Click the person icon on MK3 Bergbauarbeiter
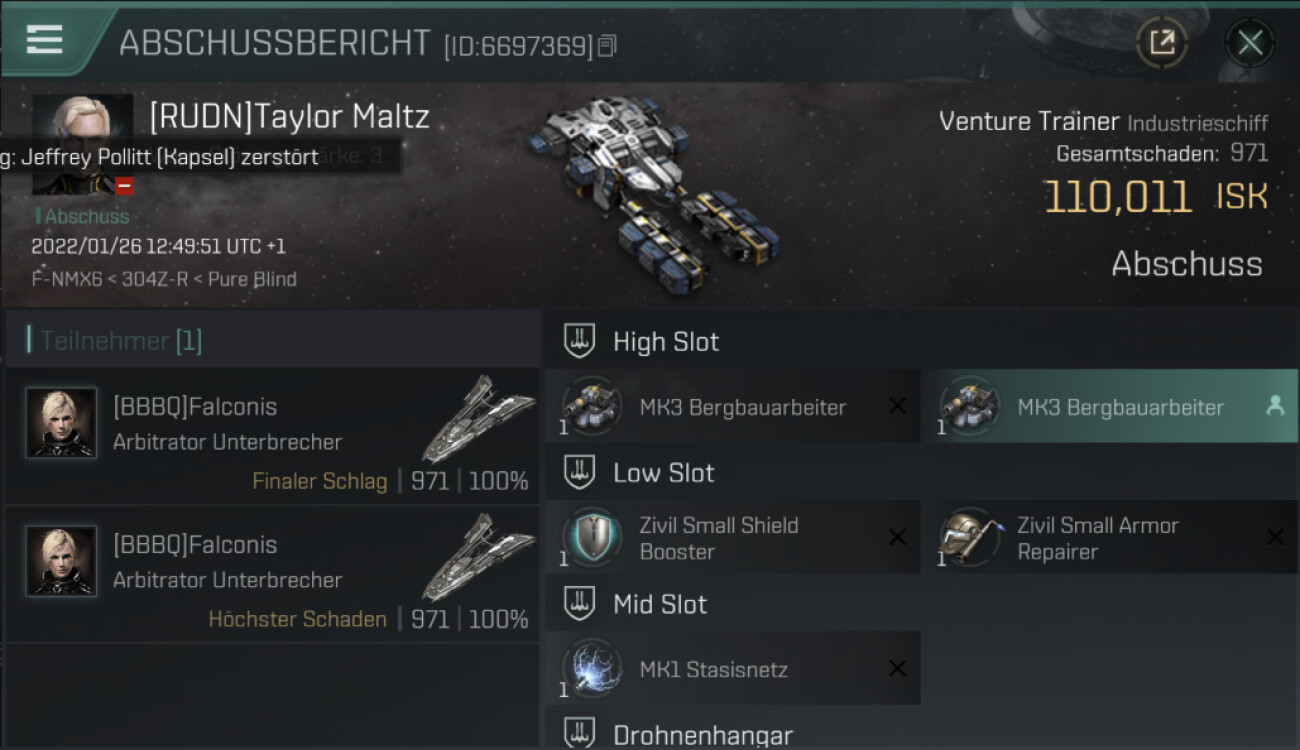 tap(1275, 405)
